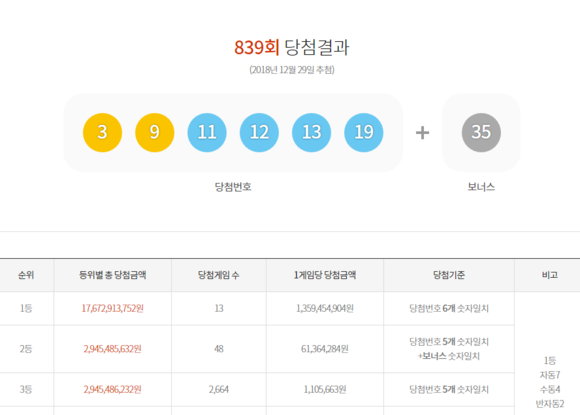Click the 당첨게임 수 column header
This screenshot has height=415, width=580.
[x=219, y=275]
